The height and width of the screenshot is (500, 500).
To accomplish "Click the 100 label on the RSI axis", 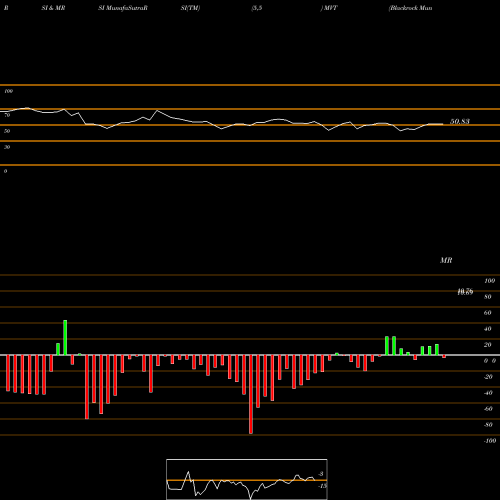I will point(8,91).
